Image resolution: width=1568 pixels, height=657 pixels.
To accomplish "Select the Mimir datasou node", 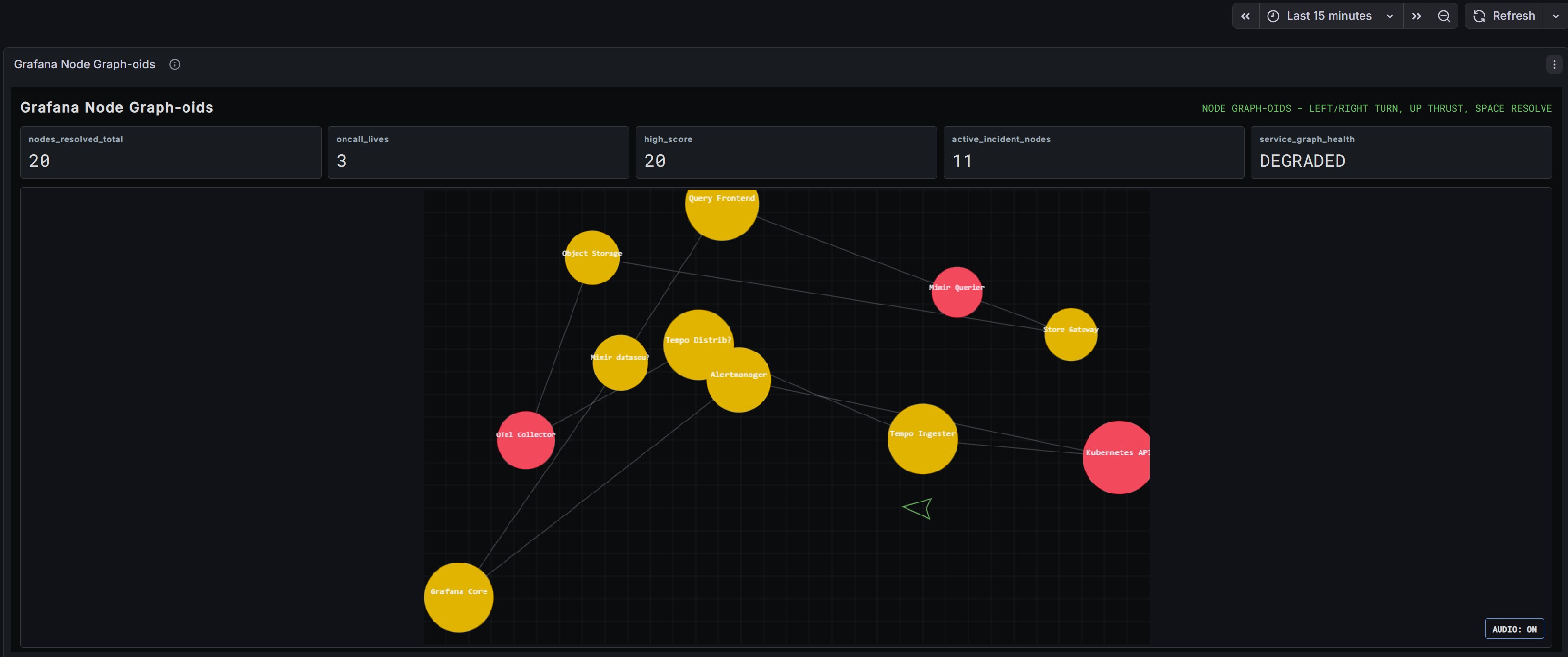I will pos(620,362).
